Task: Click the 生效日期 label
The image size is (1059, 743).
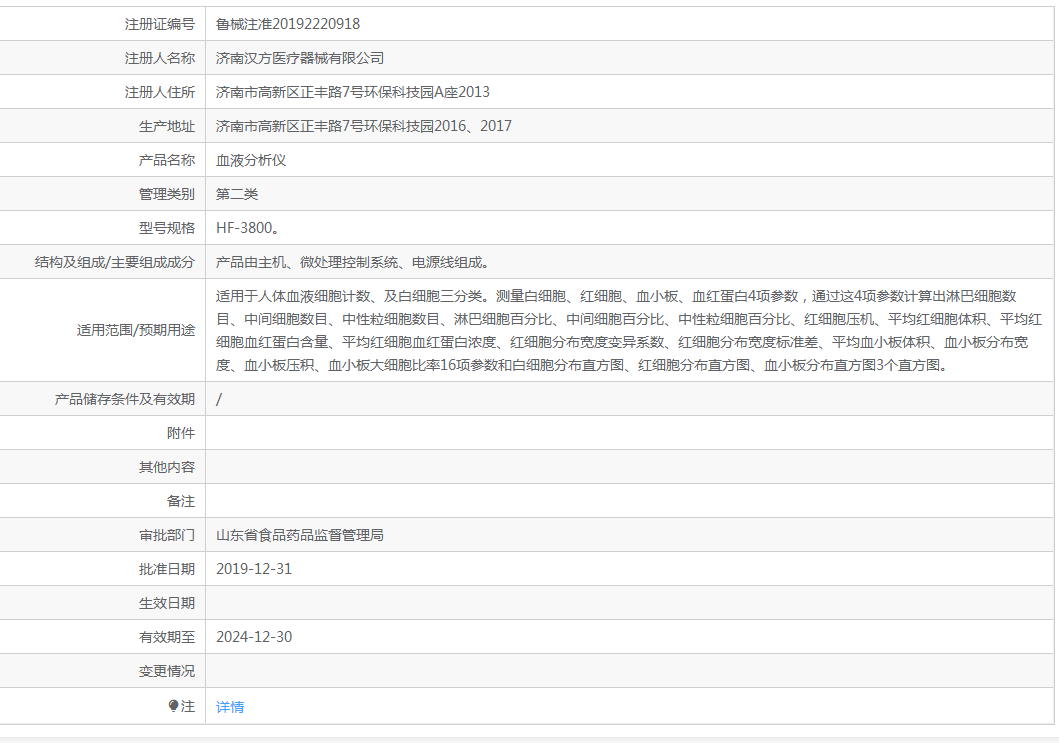Action: (167, 603)
